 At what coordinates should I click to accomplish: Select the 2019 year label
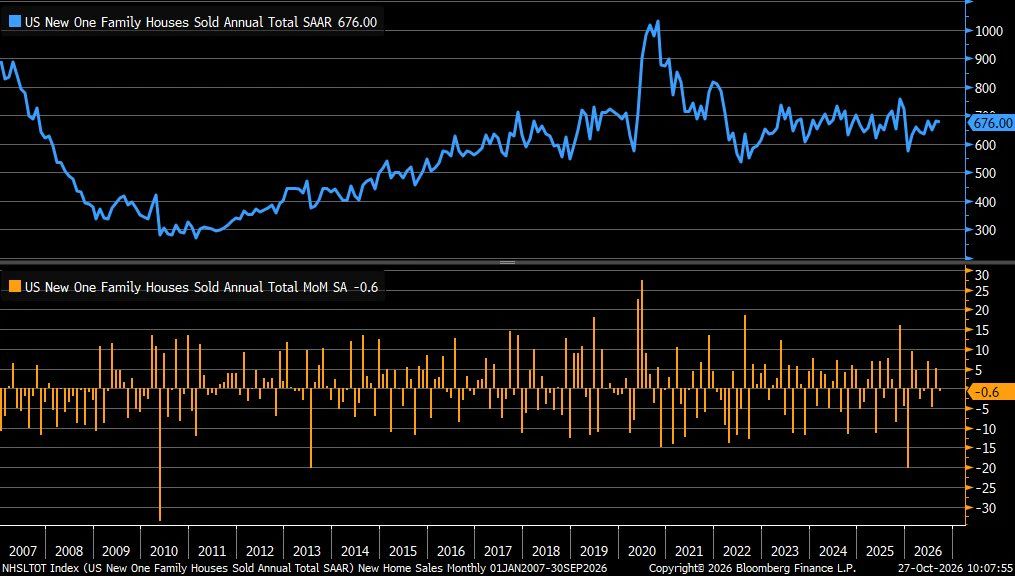(x=594, y=551)
